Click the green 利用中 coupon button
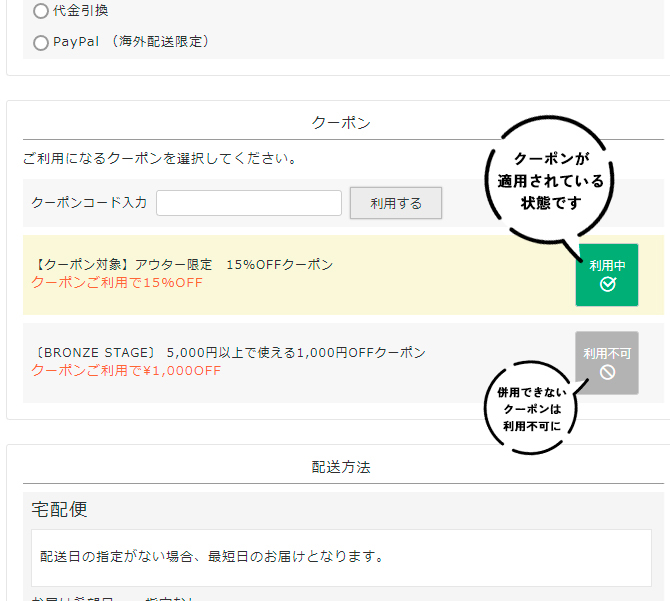Screen dimensions: 670x601 pyautogui.click(x=607, y=274)
